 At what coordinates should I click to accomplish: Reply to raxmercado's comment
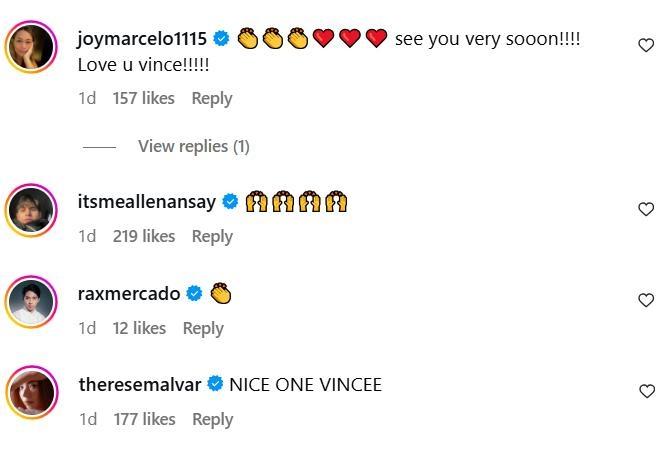pyautogui.click(x=203, y=328)
